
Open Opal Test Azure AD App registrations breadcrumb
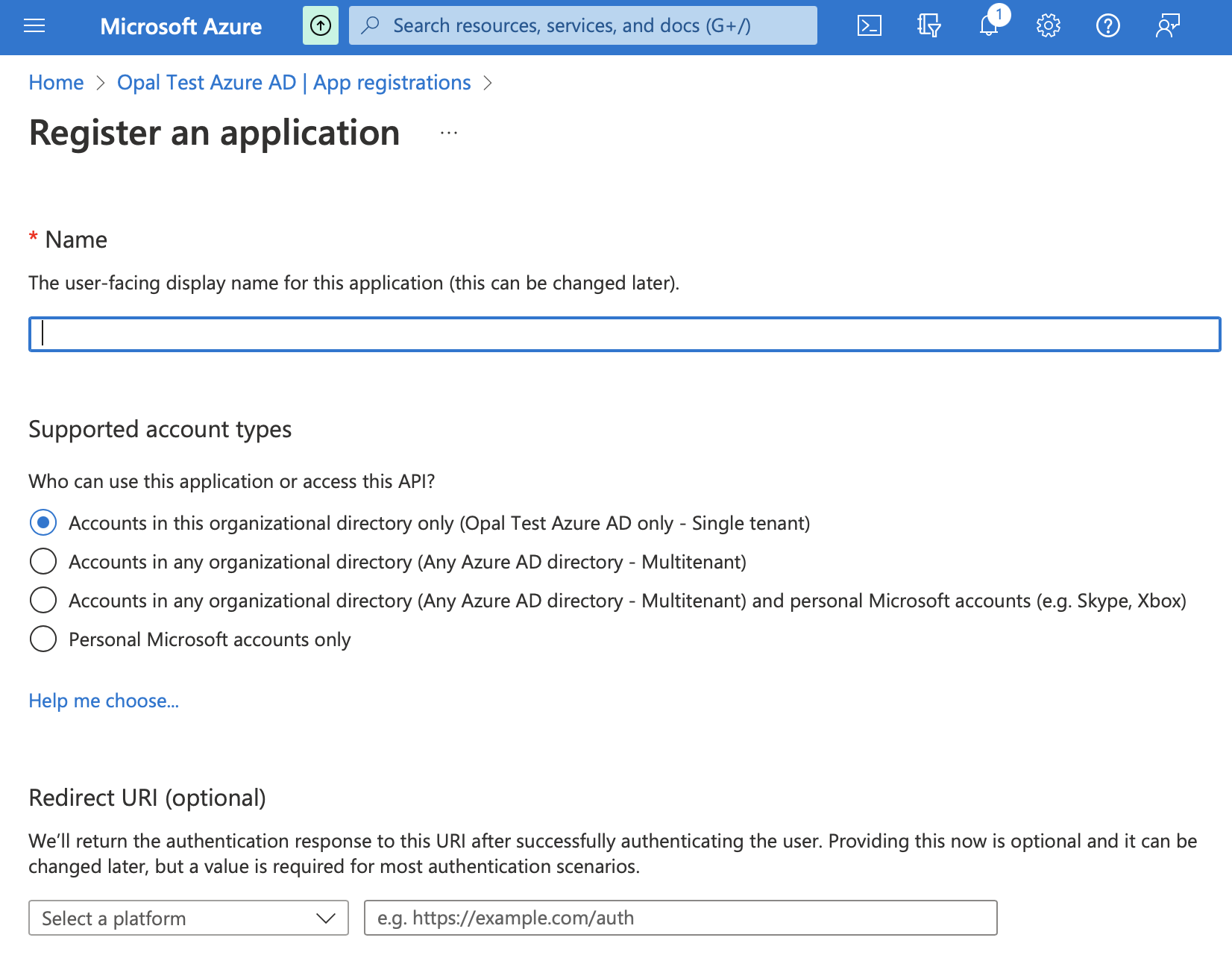[x=294, y=82]
